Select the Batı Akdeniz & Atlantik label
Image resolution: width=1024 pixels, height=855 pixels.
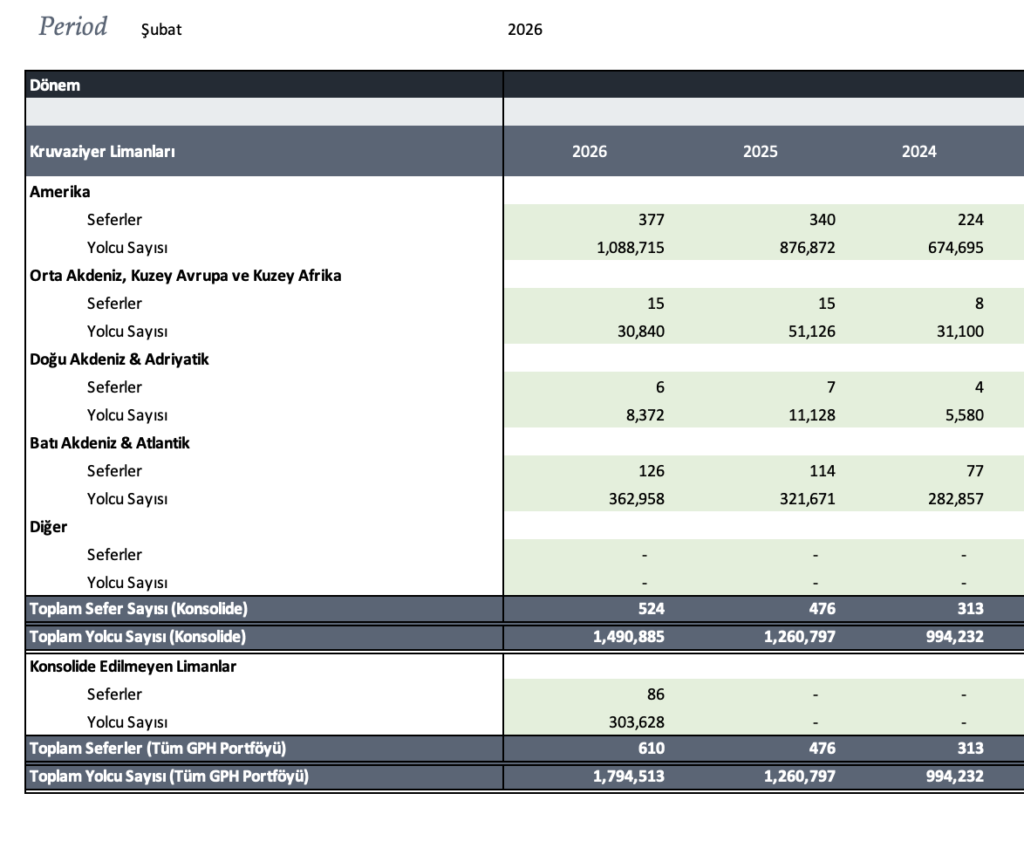point(110,443)
